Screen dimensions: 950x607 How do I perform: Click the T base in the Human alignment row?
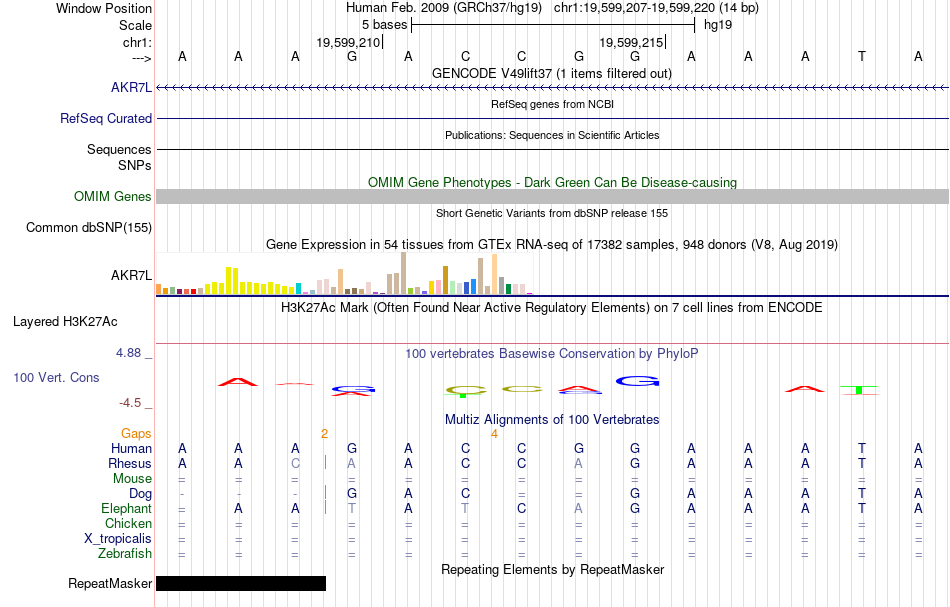pyautogui.click(x=862, y=448)
